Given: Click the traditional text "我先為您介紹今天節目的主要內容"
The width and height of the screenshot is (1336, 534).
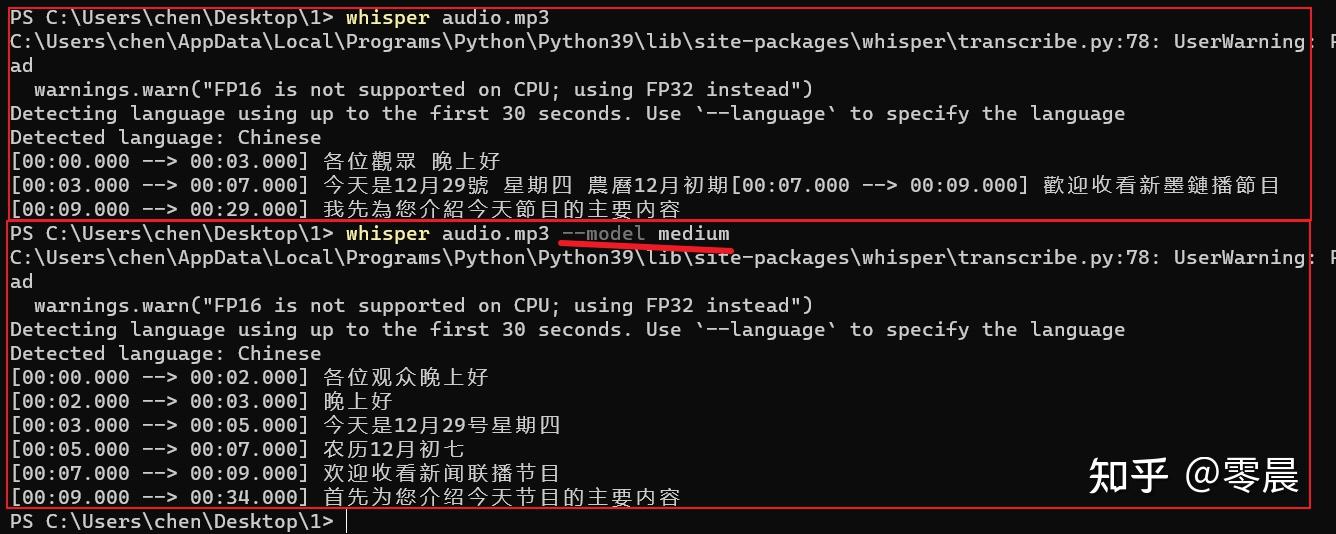Looking at the screenshot, I should point(502,209).
